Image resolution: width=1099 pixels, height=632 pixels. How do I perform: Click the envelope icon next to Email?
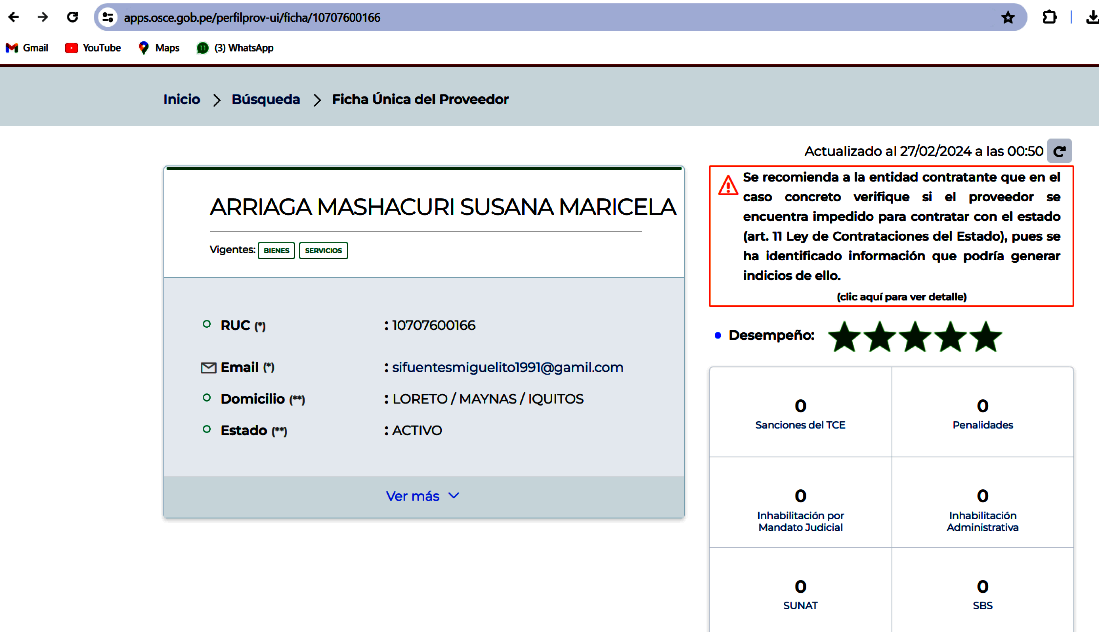click(208, 368)
